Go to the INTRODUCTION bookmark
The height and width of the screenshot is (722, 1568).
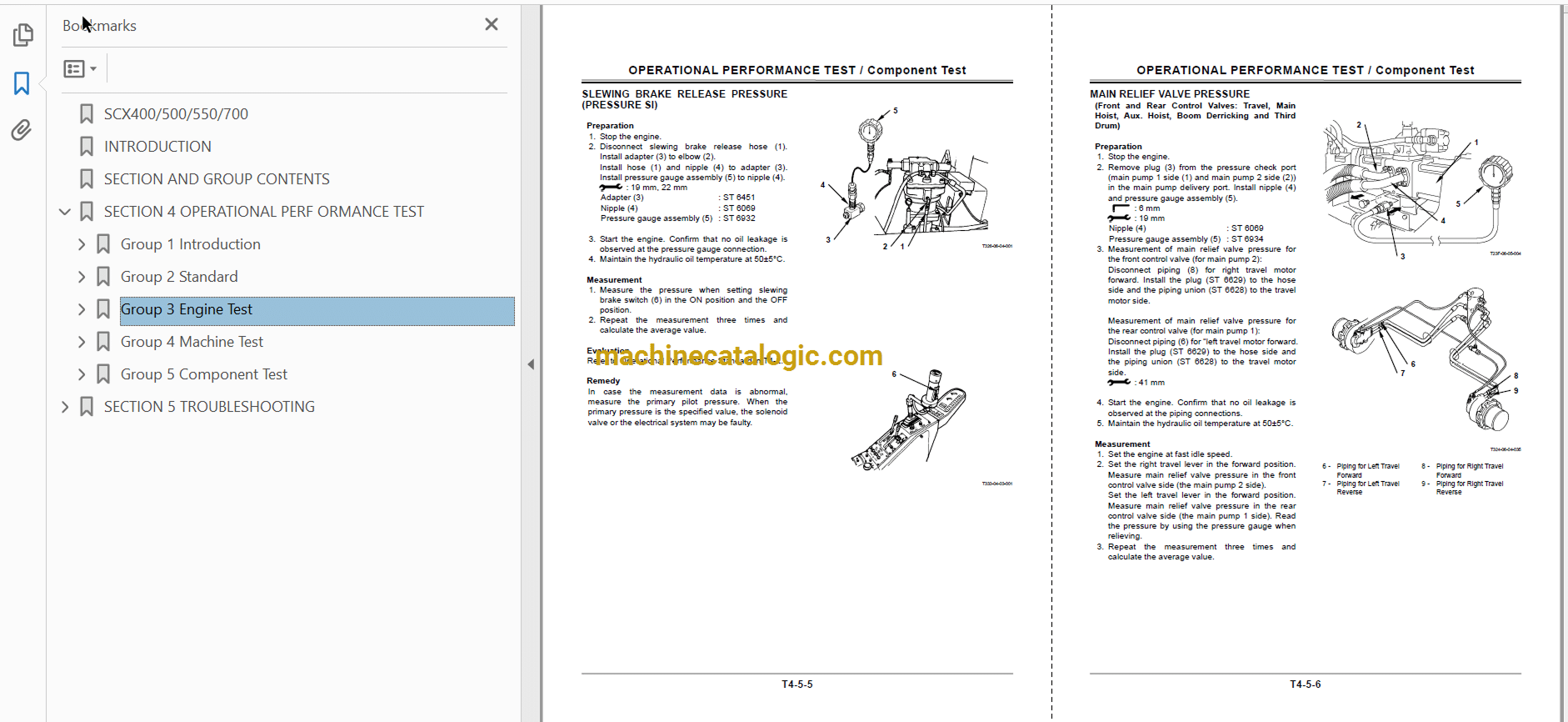coord(157,147)
